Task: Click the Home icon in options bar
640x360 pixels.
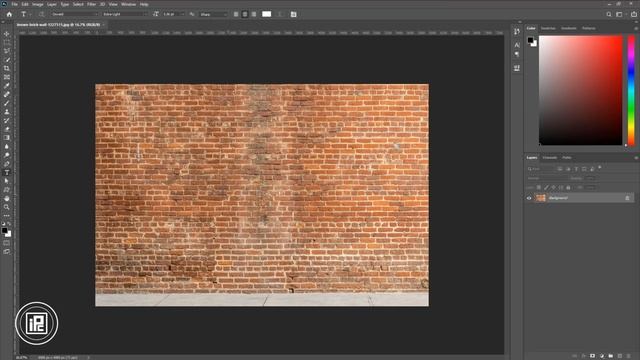Action: 9,14
